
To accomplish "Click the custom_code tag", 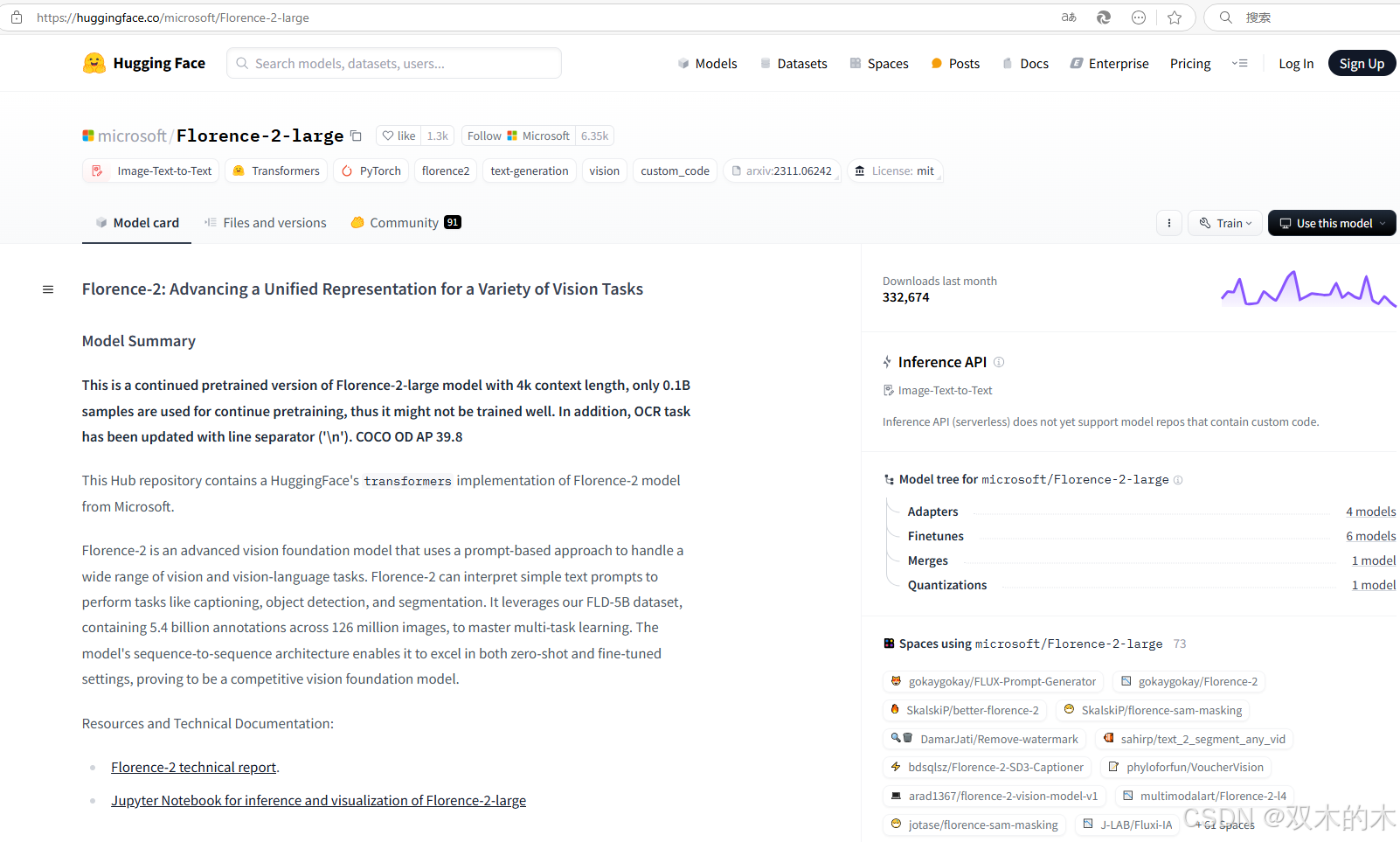I will coord(675,170).
